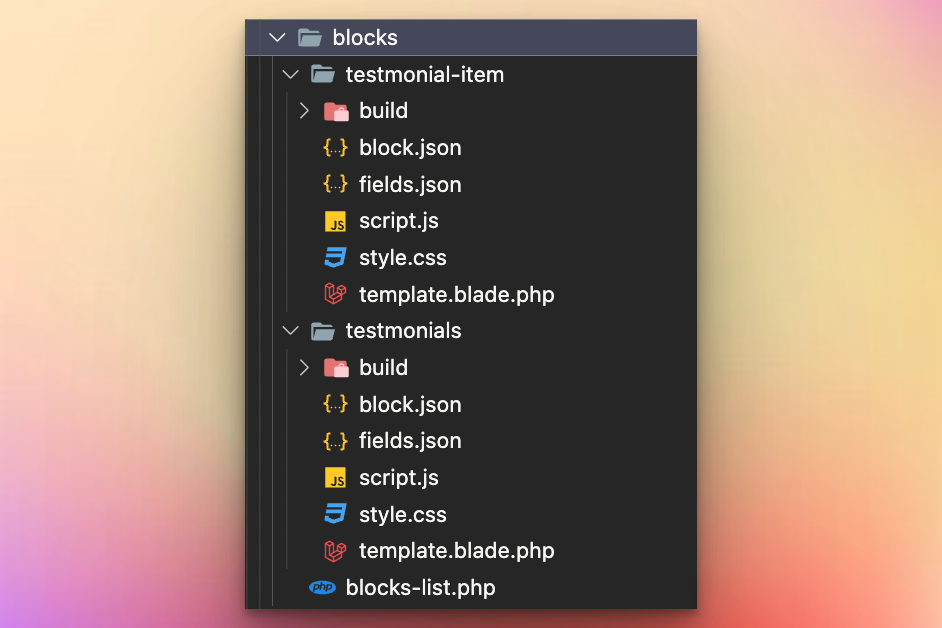Screen dimensions: 942x628
Task: Open script.js under testmonials
Action: [x=398, y=478]
